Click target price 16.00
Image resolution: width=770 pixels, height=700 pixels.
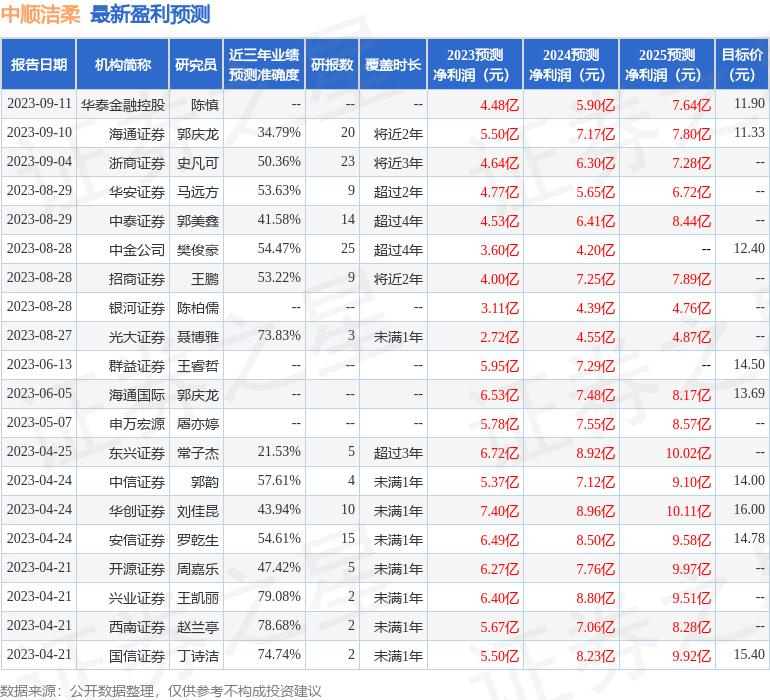749,509
